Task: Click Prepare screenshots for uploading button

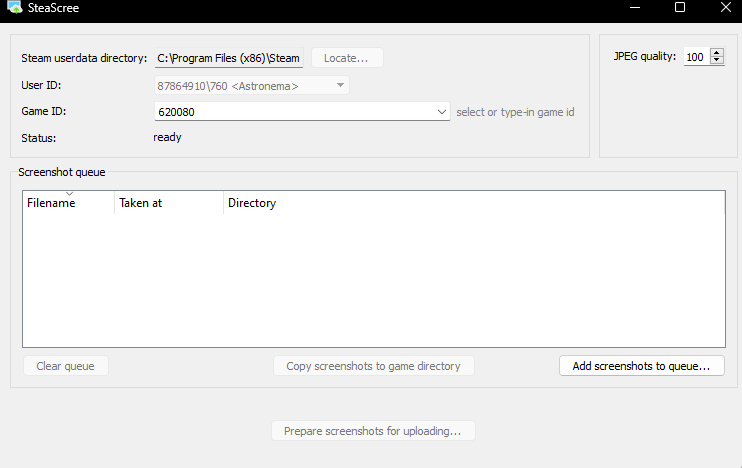Action: coord(373,431)
